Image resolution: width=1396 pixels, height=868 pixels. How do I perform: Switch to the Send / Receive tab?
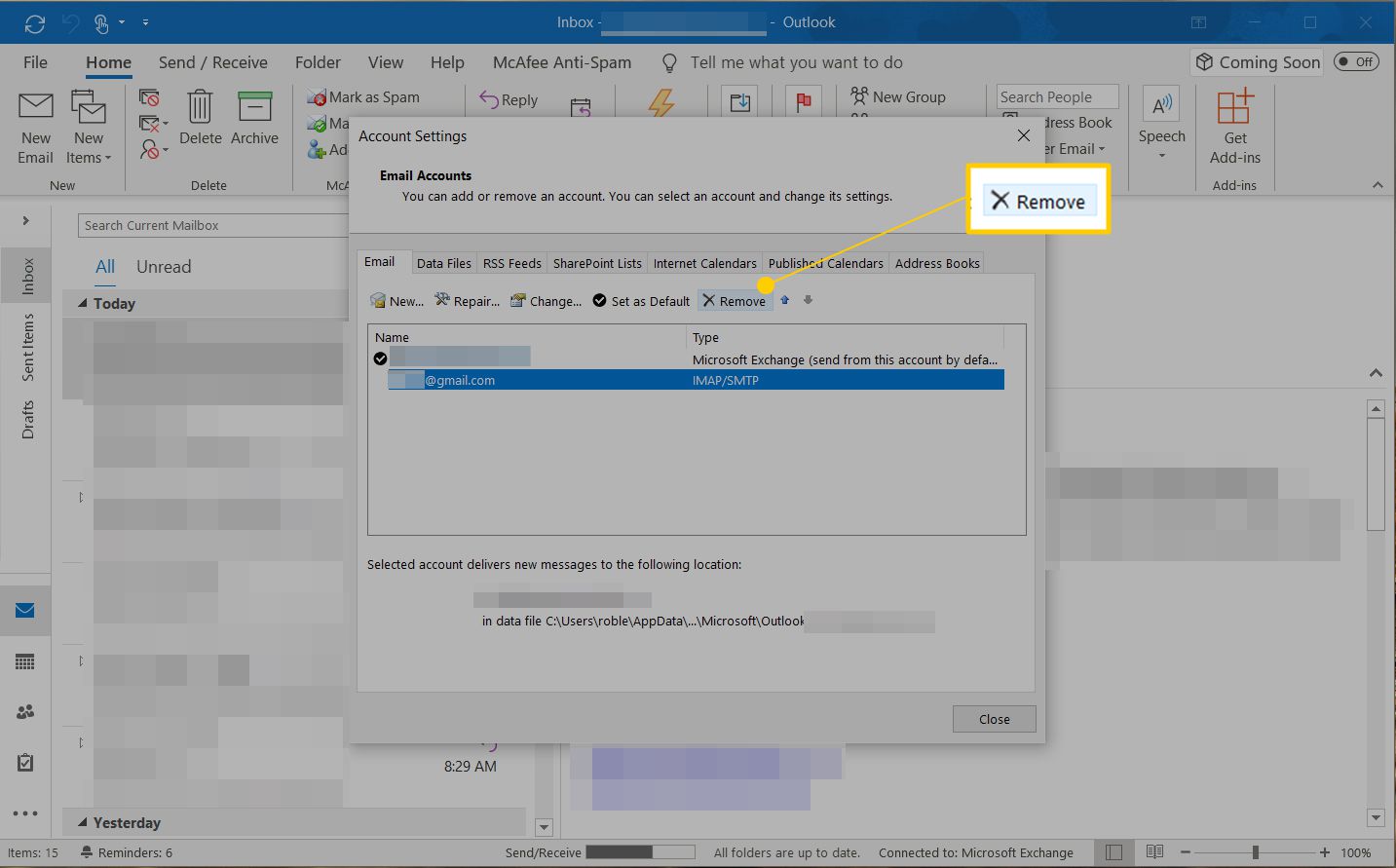click(213, 62)
